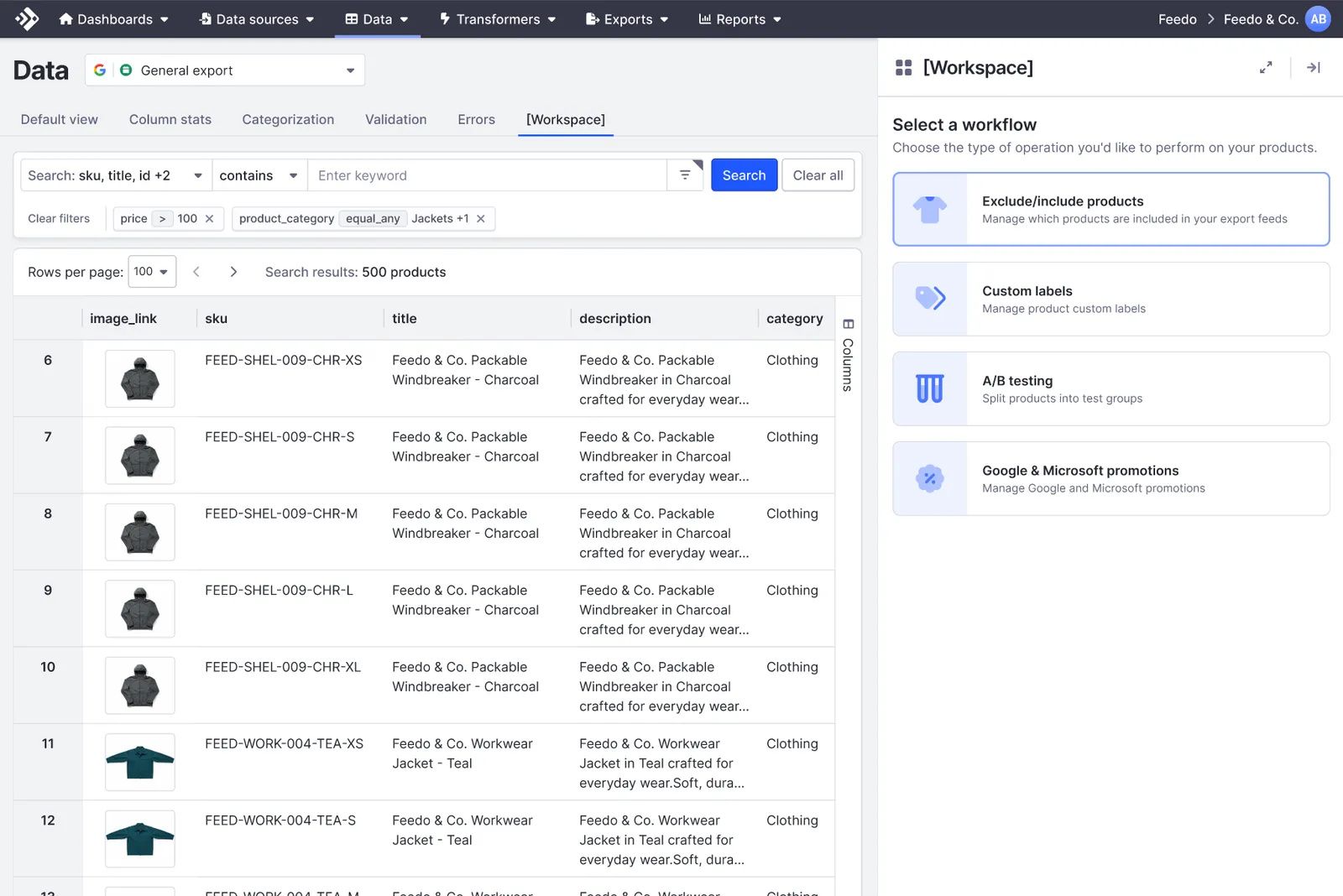Viewport: 1343px width, 896px height.
Task: Click the app logo icon
Action: pos(27,18)
